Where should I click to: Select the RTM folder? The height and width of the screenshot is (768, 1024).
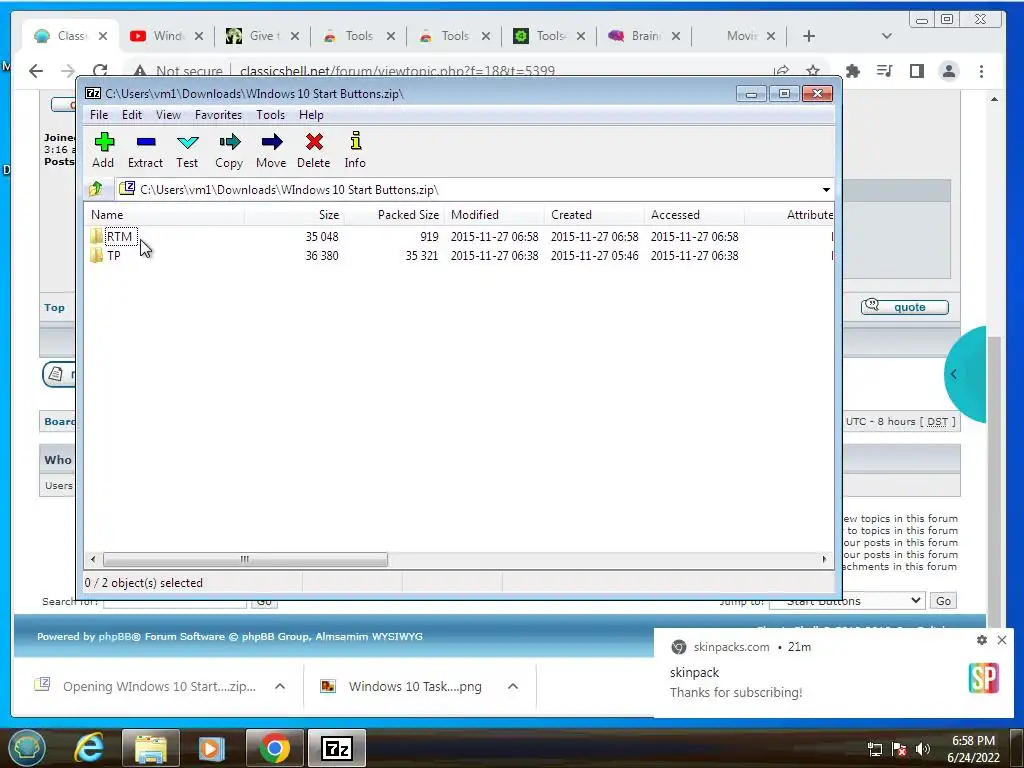click(120, 236)
